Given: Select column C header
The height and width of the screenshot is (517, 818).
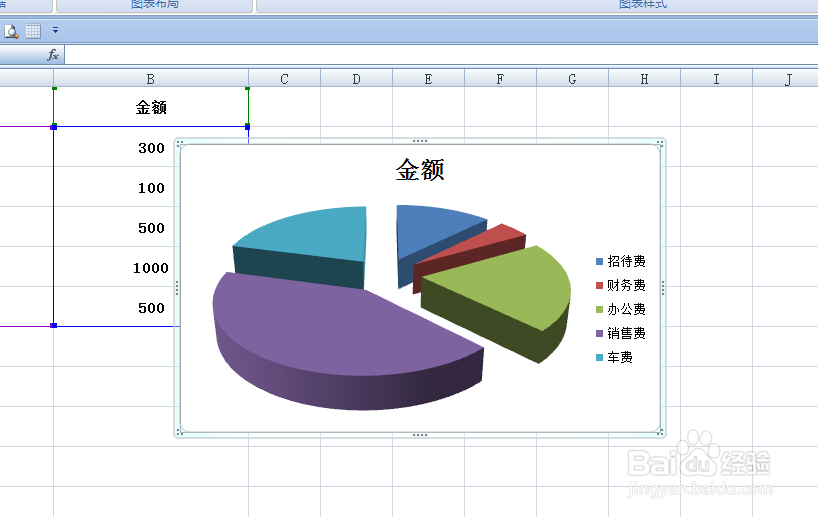Looking at the screenshot, I should coord(284,79).
